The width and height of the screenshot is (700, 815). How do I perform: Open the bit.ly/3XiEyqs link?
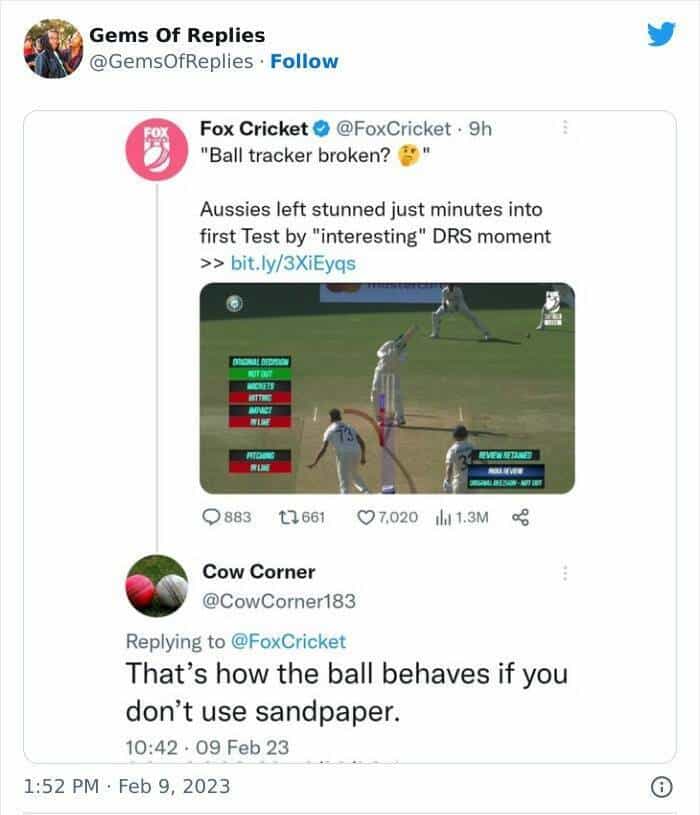coord(293,263)
